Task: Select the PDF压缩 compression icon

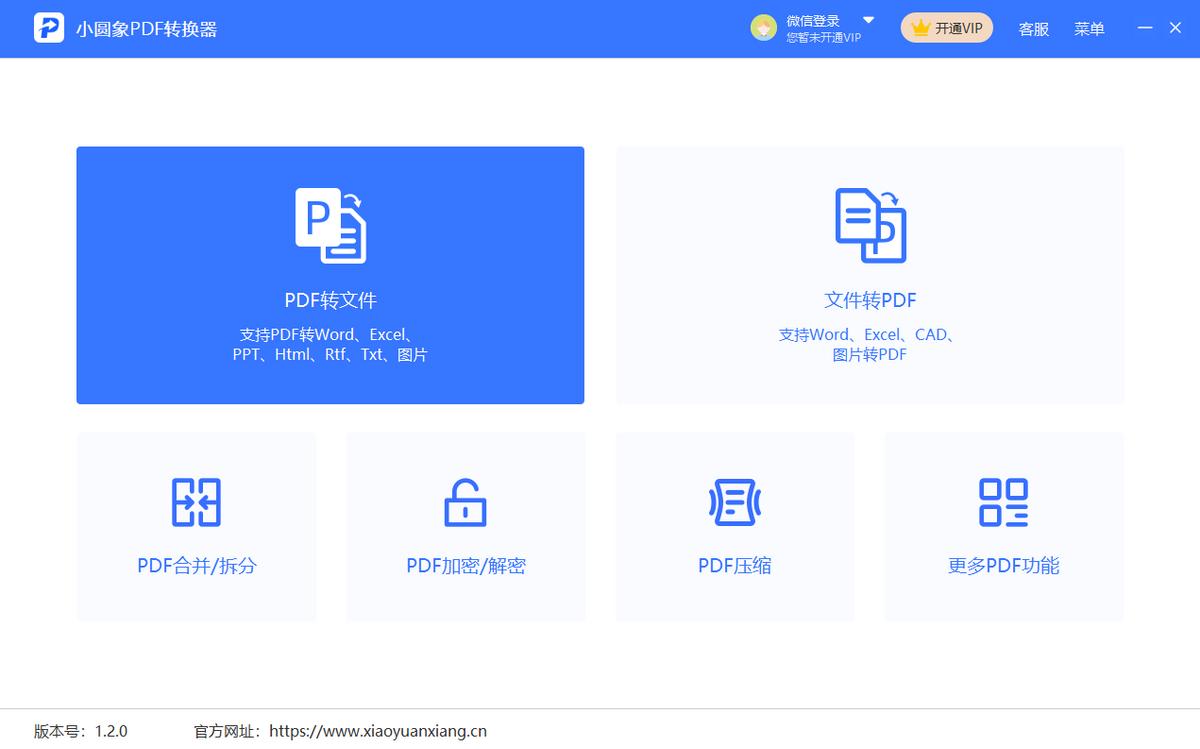Action: pyautogui.click(x=734, y=503)
